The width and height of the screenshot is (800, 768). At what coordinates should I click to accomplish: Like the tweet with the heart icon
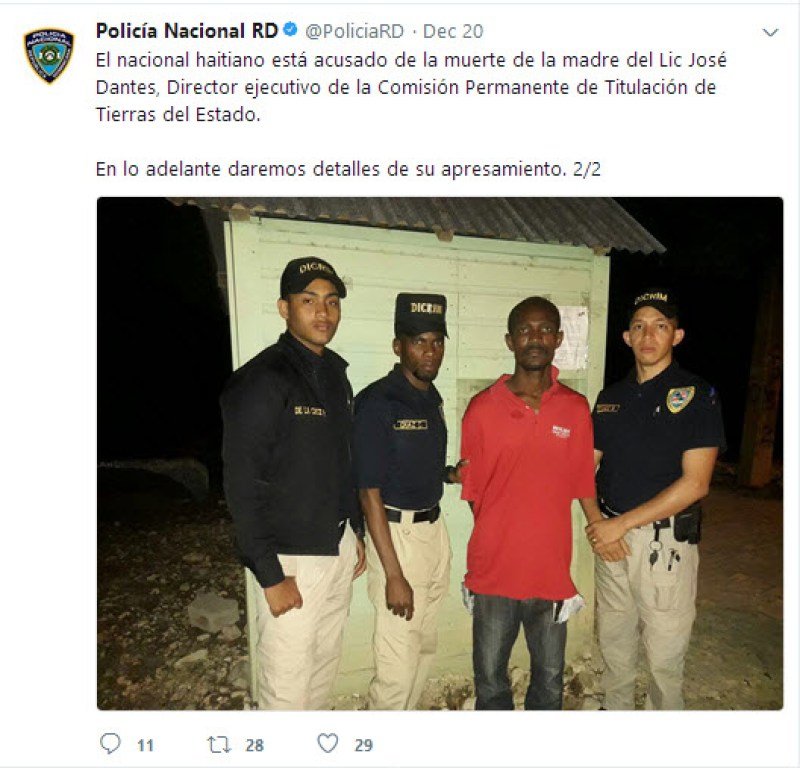tap(328, 744)
